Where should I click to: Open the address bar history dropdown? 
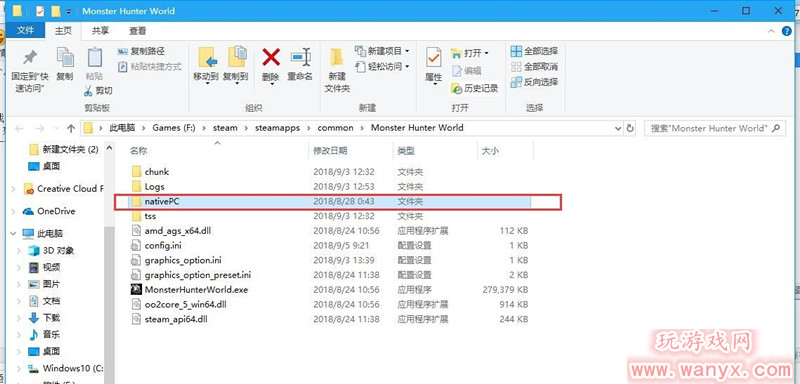[x=618, y=129]
